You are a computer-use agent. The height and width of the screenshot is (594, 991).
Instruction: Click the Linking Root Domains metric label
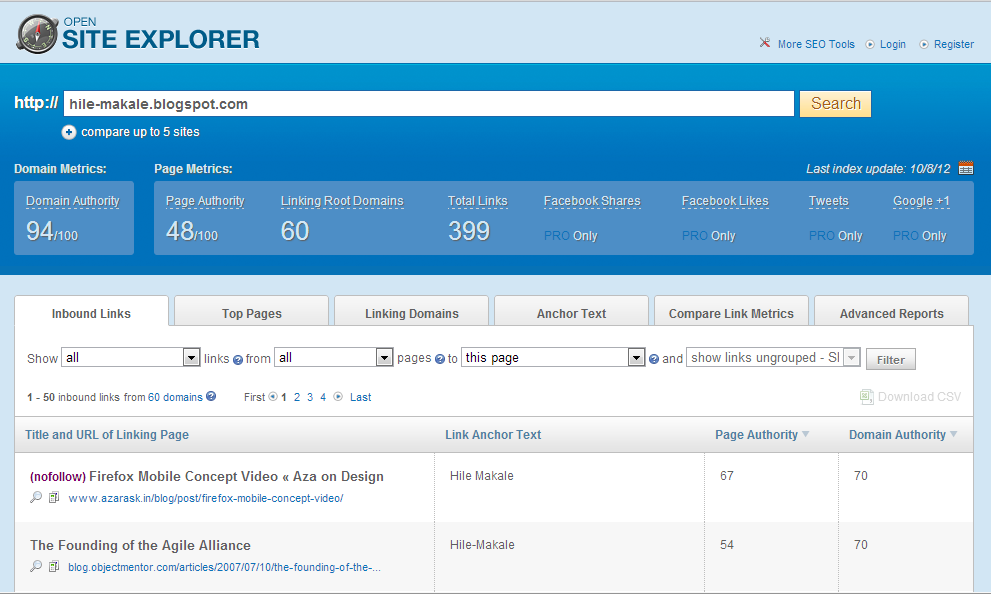(342, 201)
